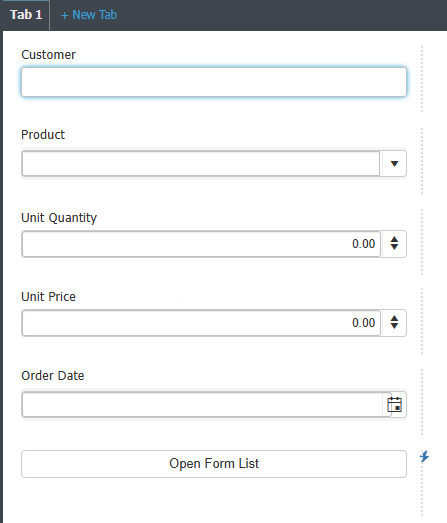447x523 pixels.
Task: Open the Order Date calendar picker
Action: [x=394, y=405]
